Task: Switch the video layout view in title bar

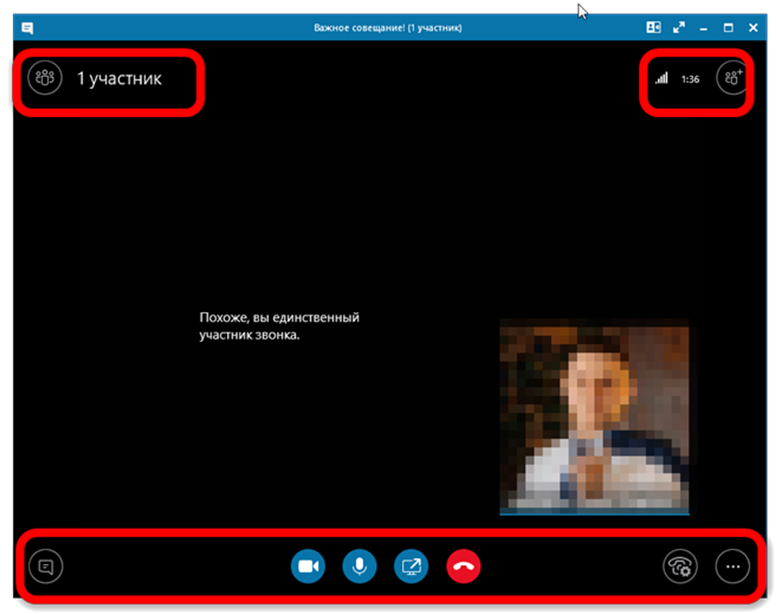Action: [x=654, y=27]
